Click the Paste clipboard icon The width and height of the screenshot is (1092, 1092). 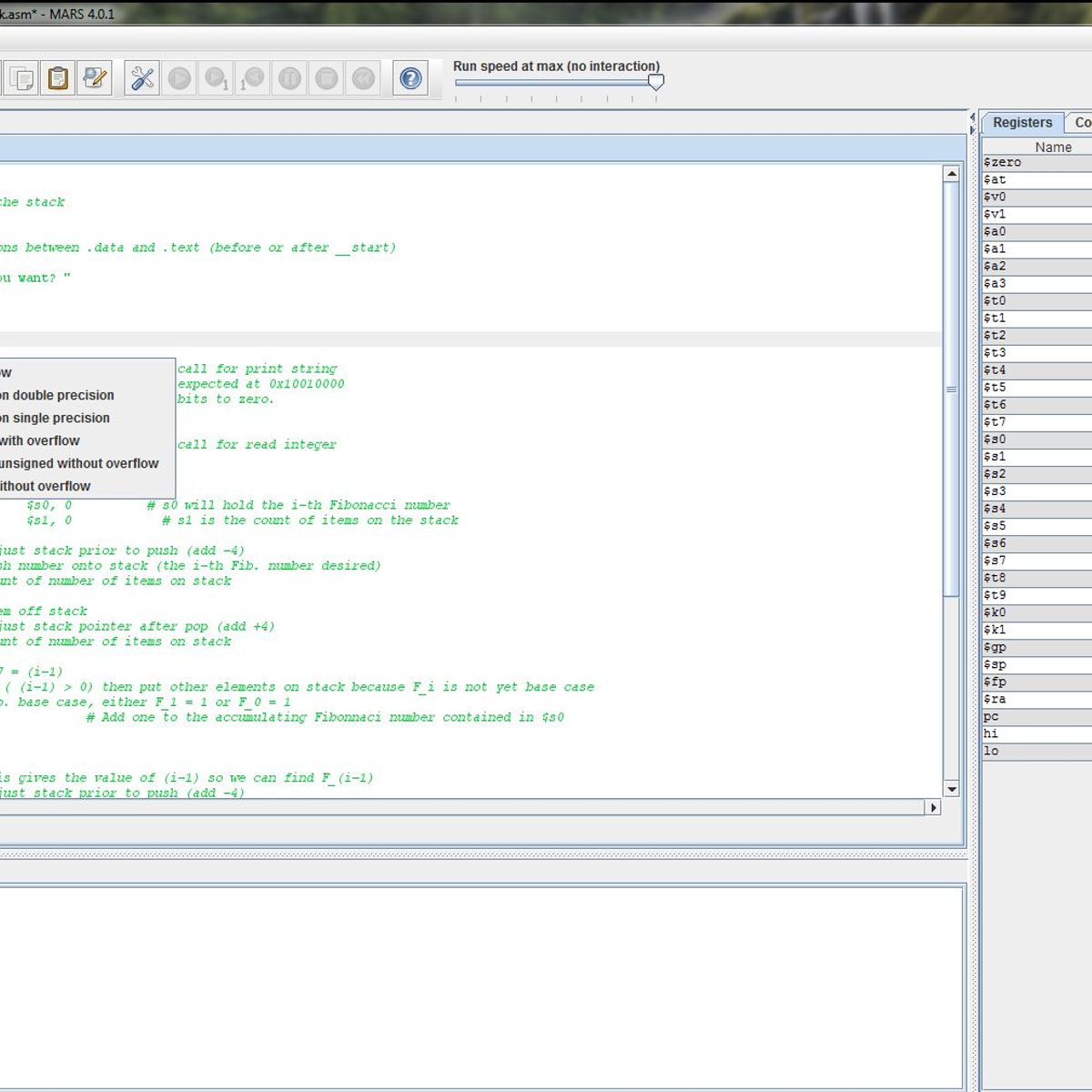[57, 79]
